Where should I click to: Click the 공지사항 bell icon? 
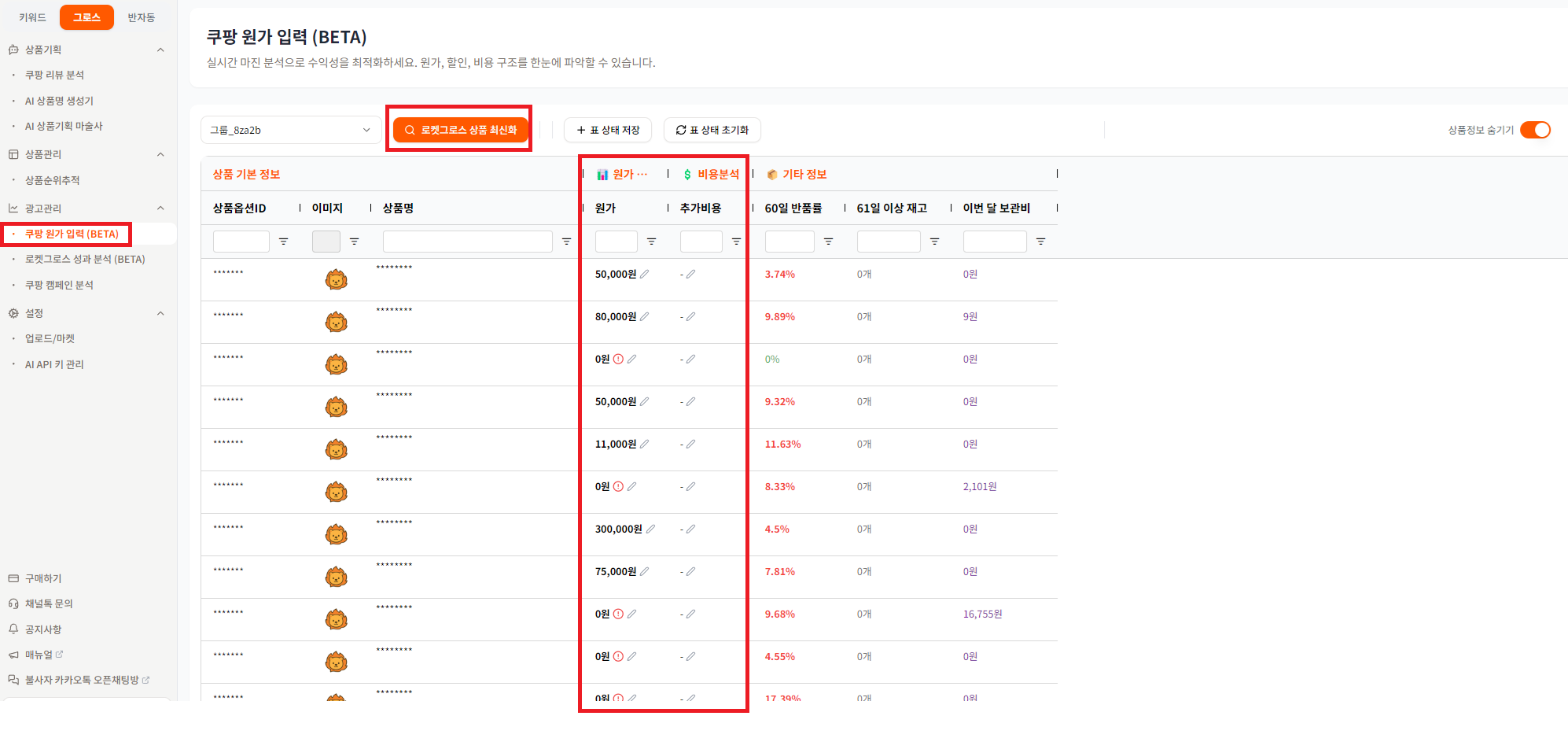click(x=13, y=629)
